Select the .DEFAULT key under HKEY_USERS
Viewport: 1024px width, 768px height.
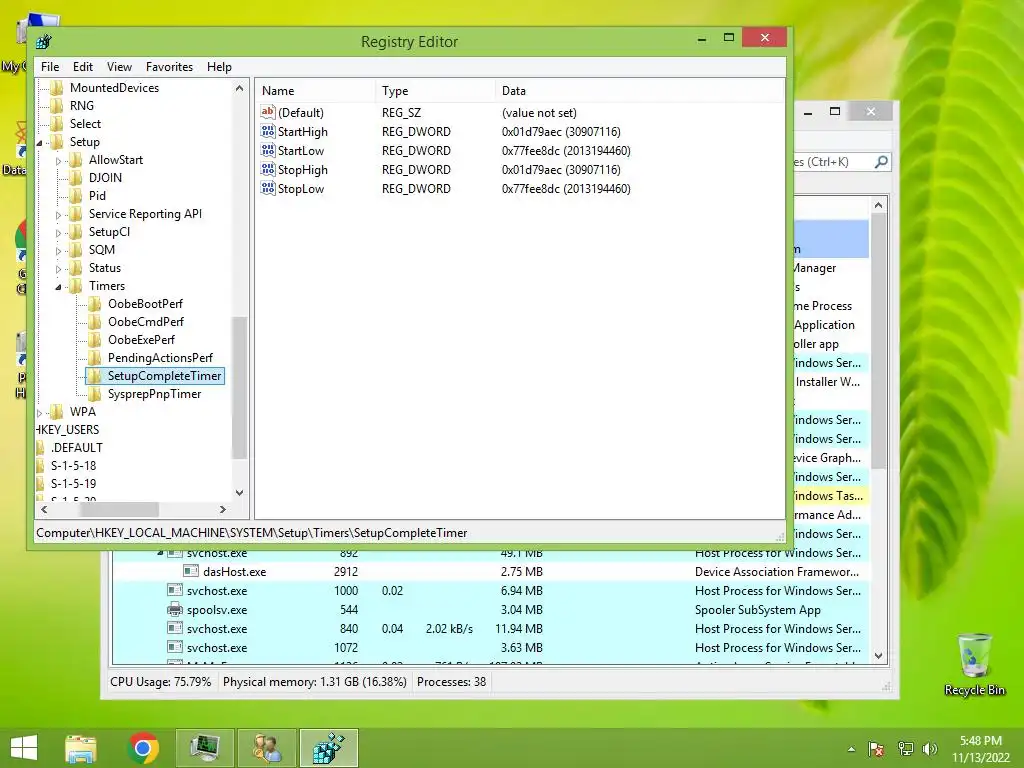point(76,447)
